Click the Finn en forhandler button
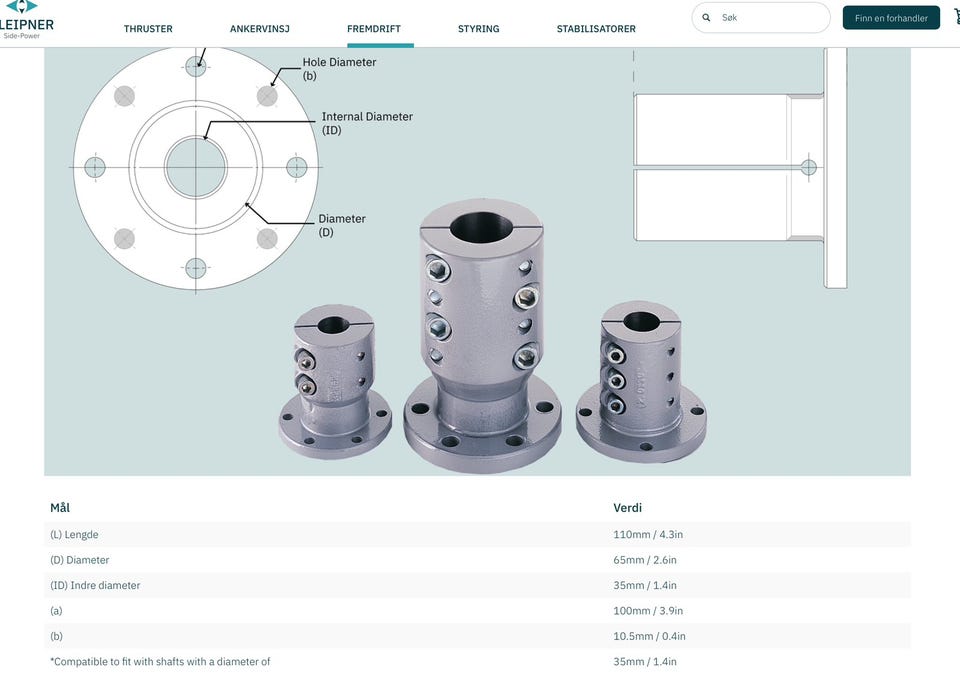Image resolution: width=960 pixels, height=691 pixels. coord(891,18)
